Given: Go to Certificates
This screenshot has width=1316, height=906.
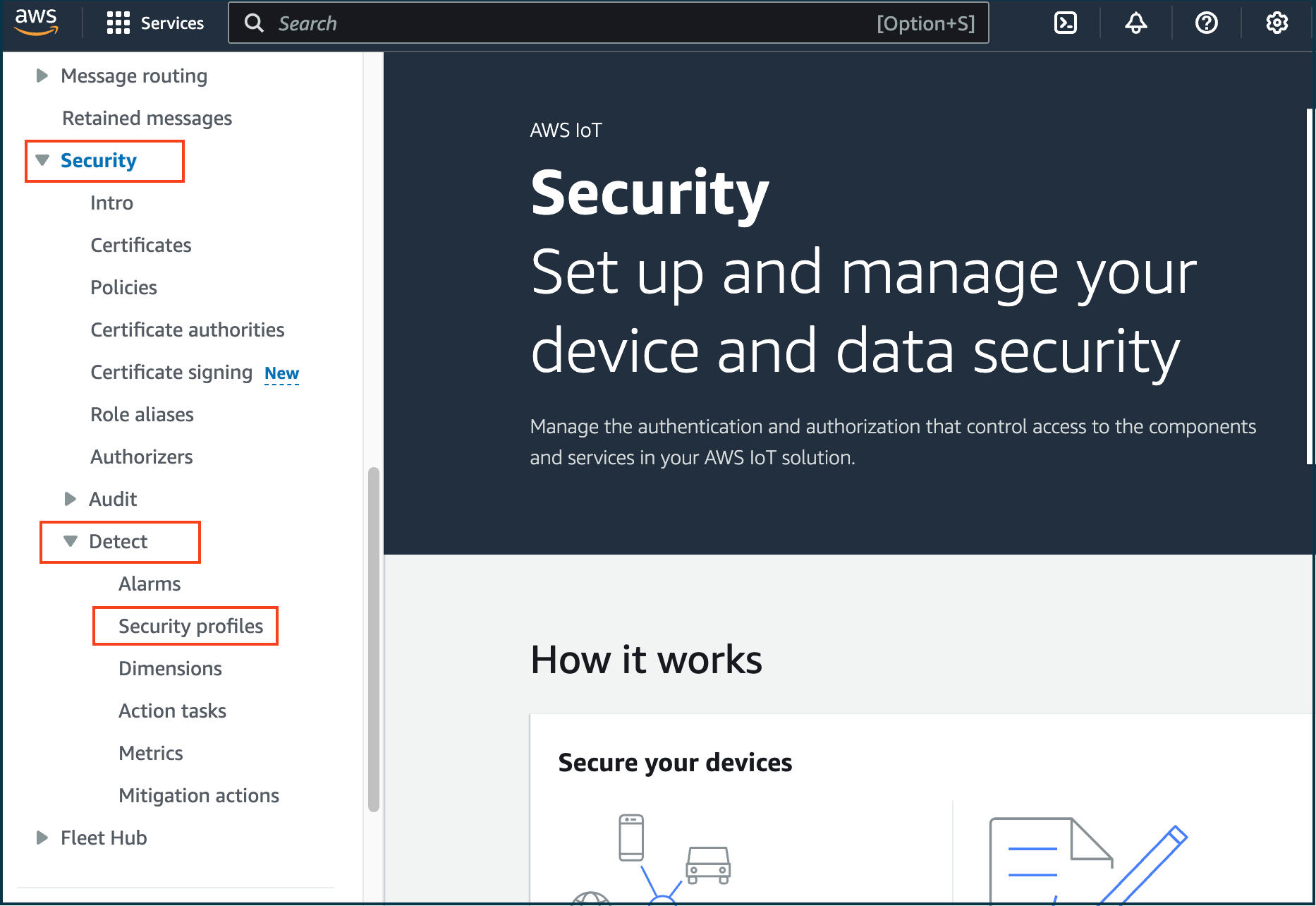Looking at the screenshot, I should click(141, 245).
